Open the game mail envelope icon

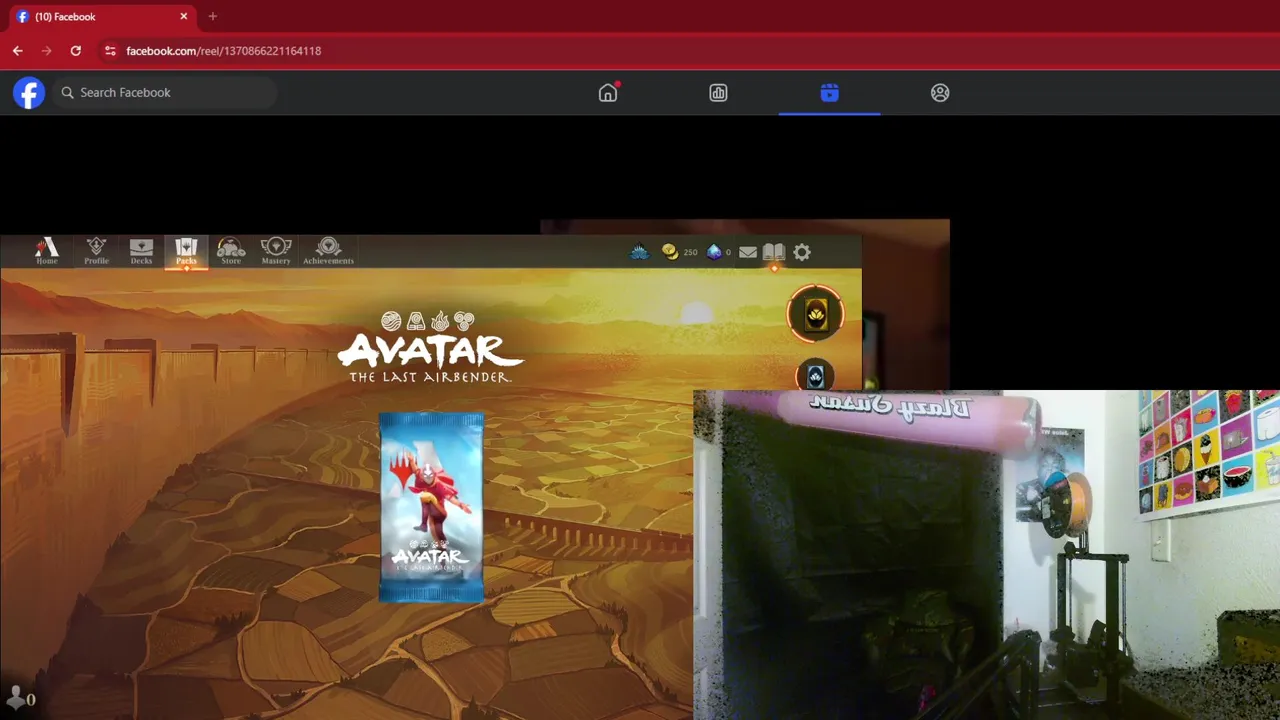748,252
